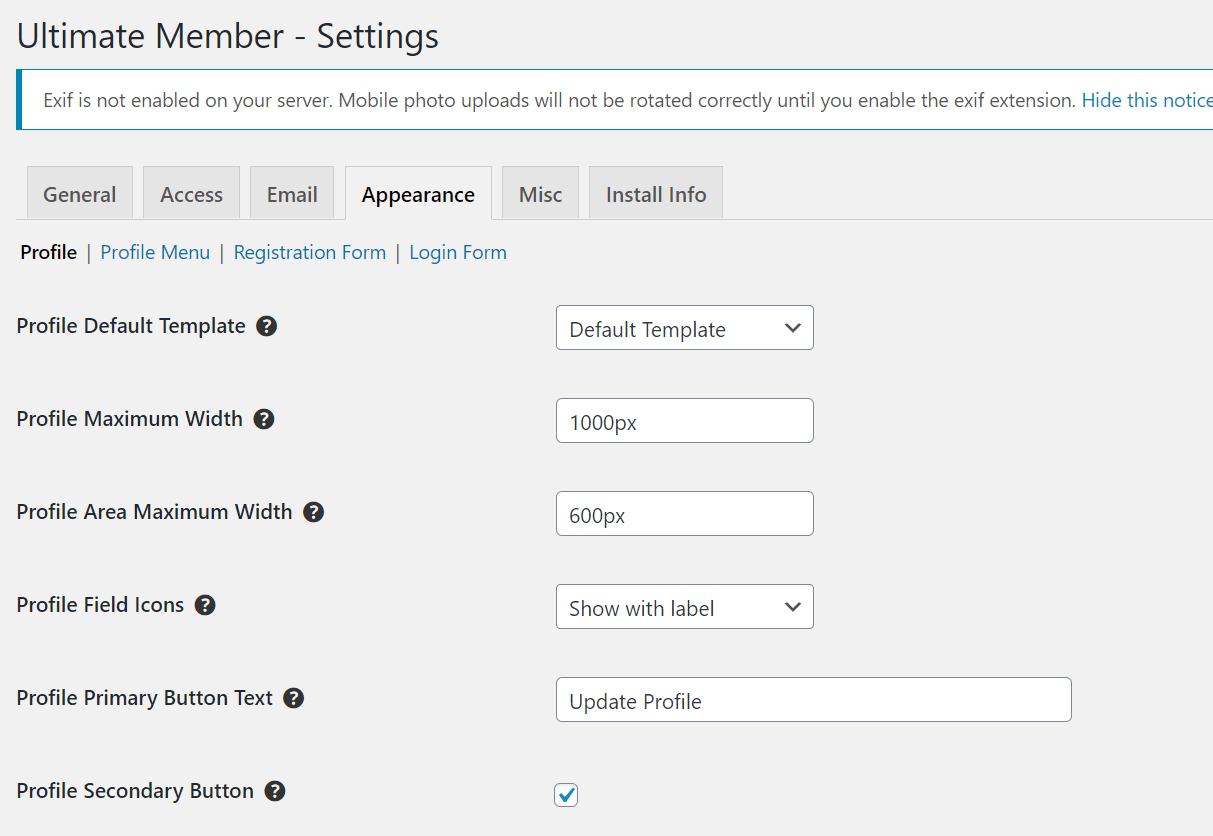Enable the Profile Secondary Button checkbox
1213x836 pixels.
[566, 795]
